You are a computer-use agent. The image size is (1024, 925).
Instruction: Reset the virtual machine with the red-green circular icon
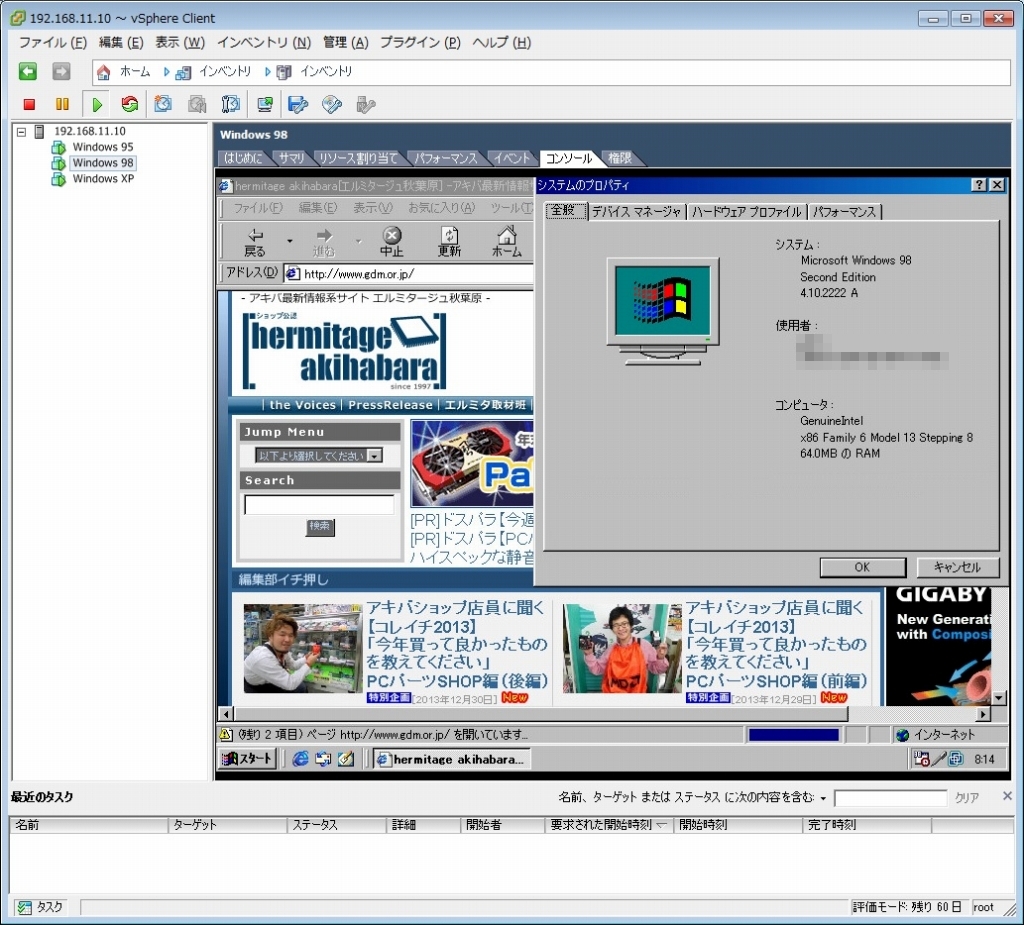click(129, 105)
